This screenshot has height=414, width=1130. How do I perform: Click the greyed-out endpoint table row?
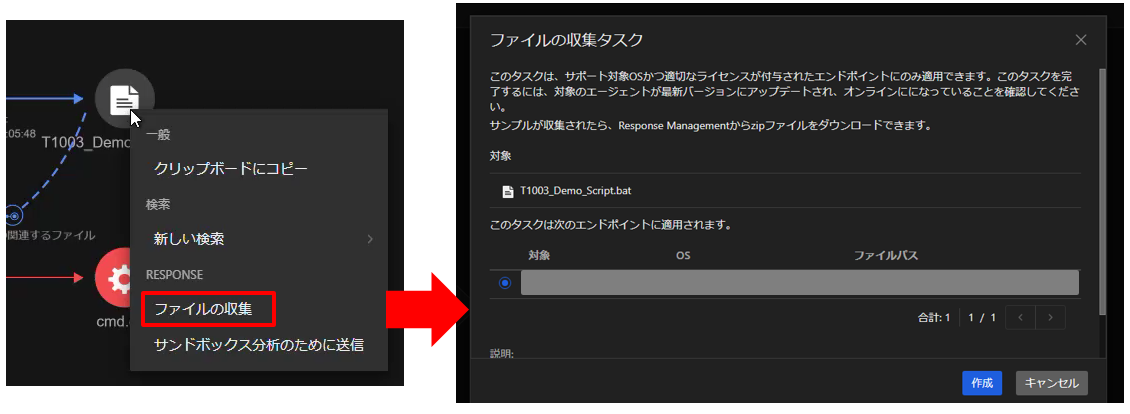[799, 283]
